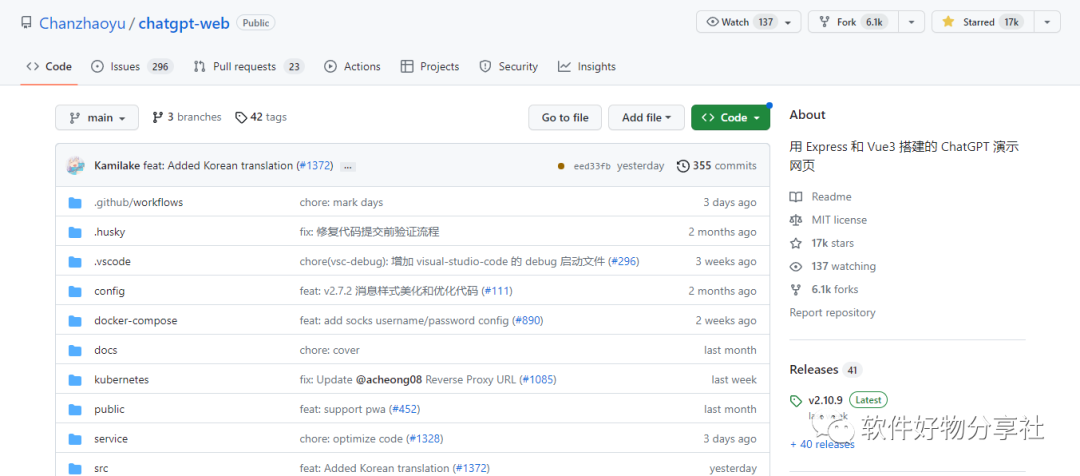Open the kubernetes folder name
Screen dimensions: 1080x476
121,380
